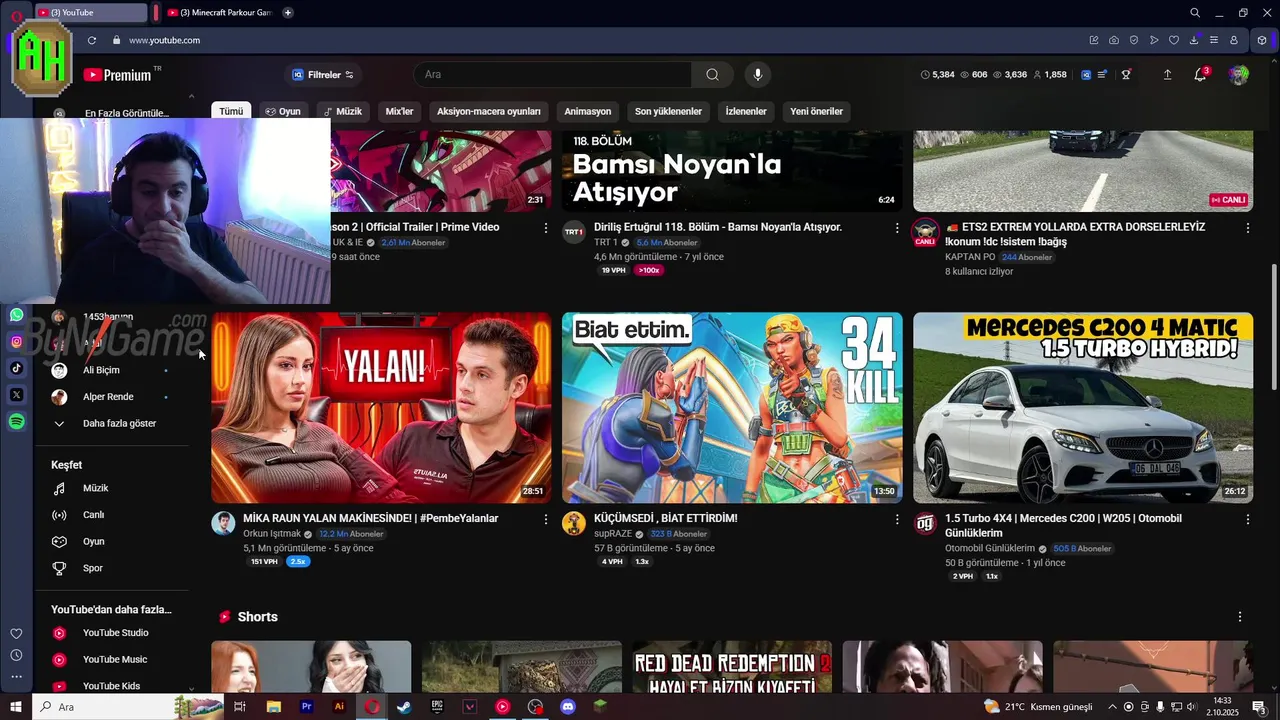Open the Opera snapshot camera icon
Screen dimensions: 1280x720
click(x=1114, y=40)
